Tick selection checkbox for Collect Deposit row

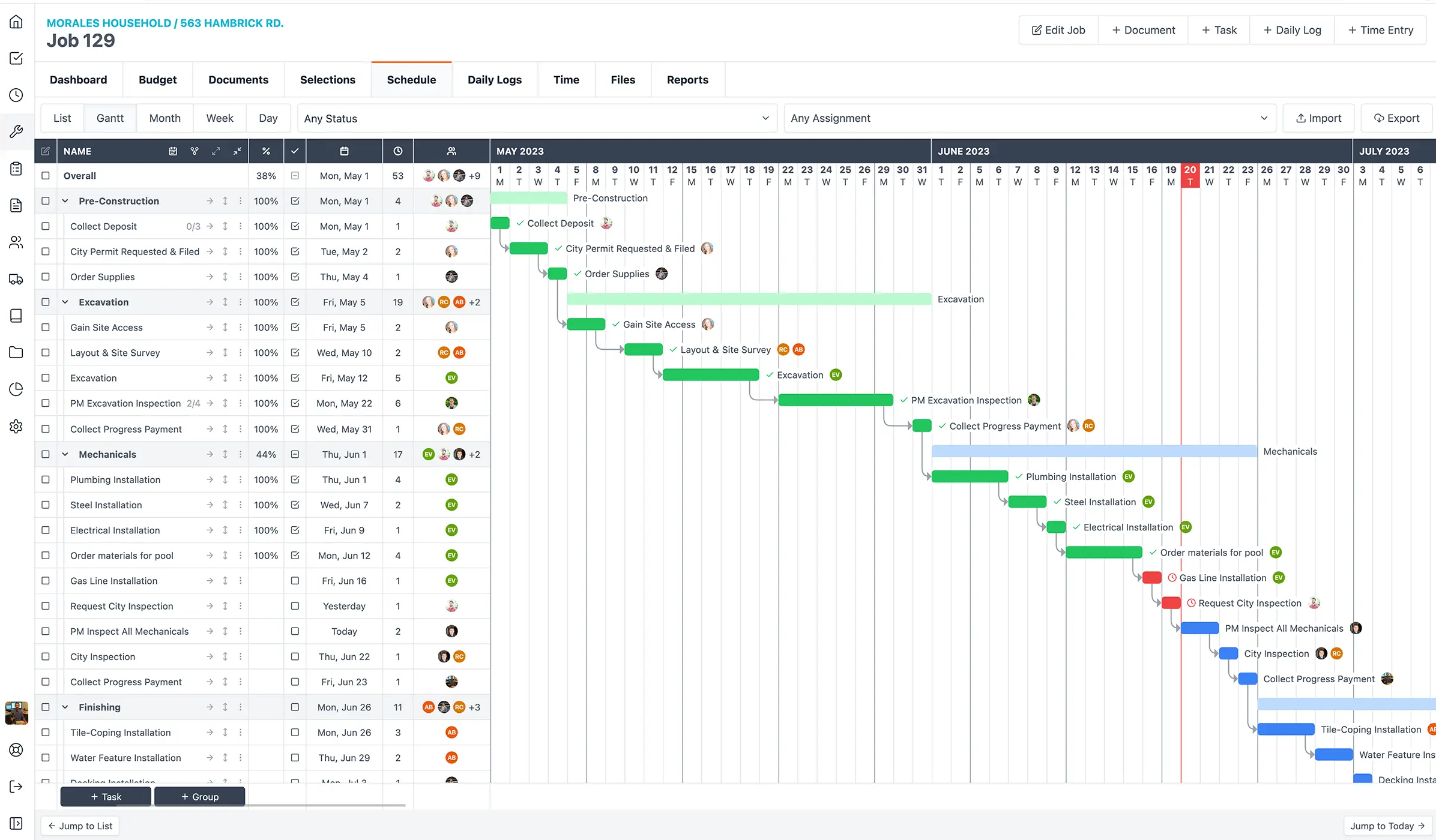[46, 226]
